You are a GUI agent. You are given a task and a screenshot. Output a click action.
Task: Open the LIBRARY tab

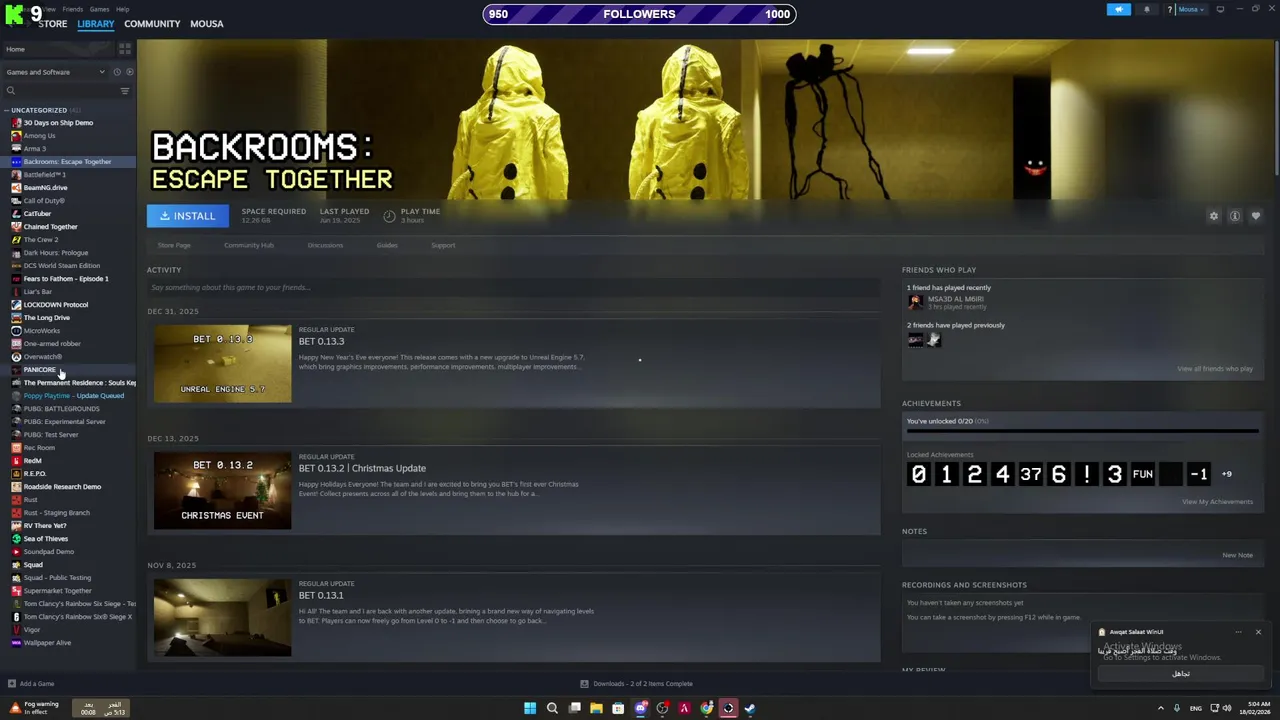[96, 23]
